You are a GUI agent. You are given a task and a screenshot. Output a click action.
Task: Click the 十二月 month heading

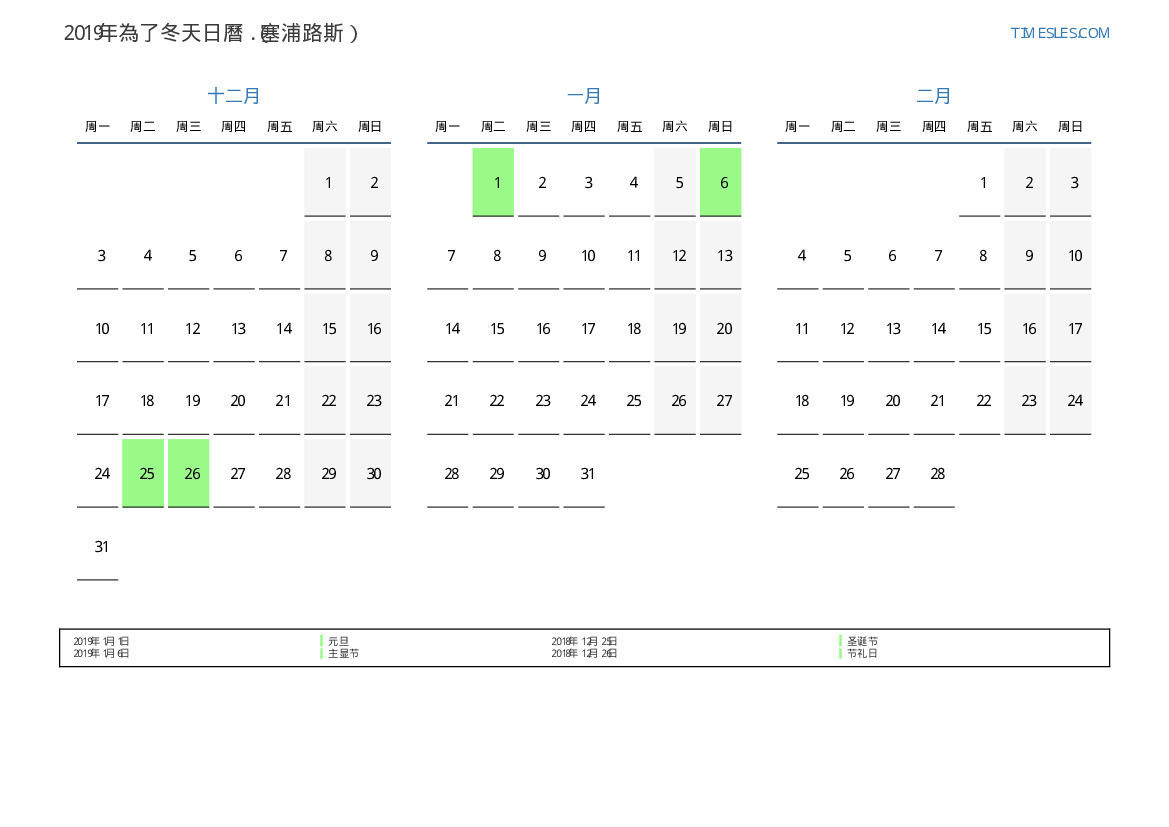click(234, 96)
